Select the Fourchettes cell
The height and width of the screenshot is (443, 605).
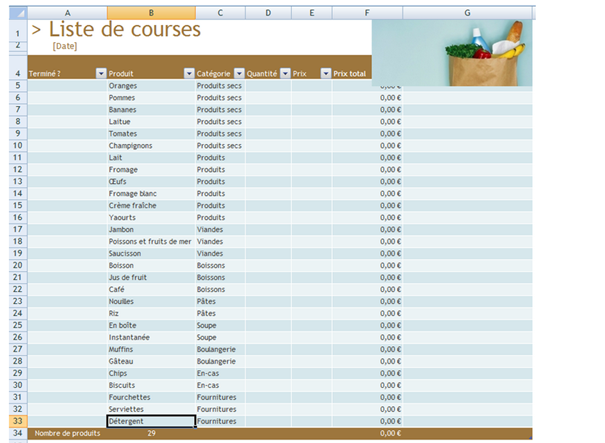tap(151, 397)
